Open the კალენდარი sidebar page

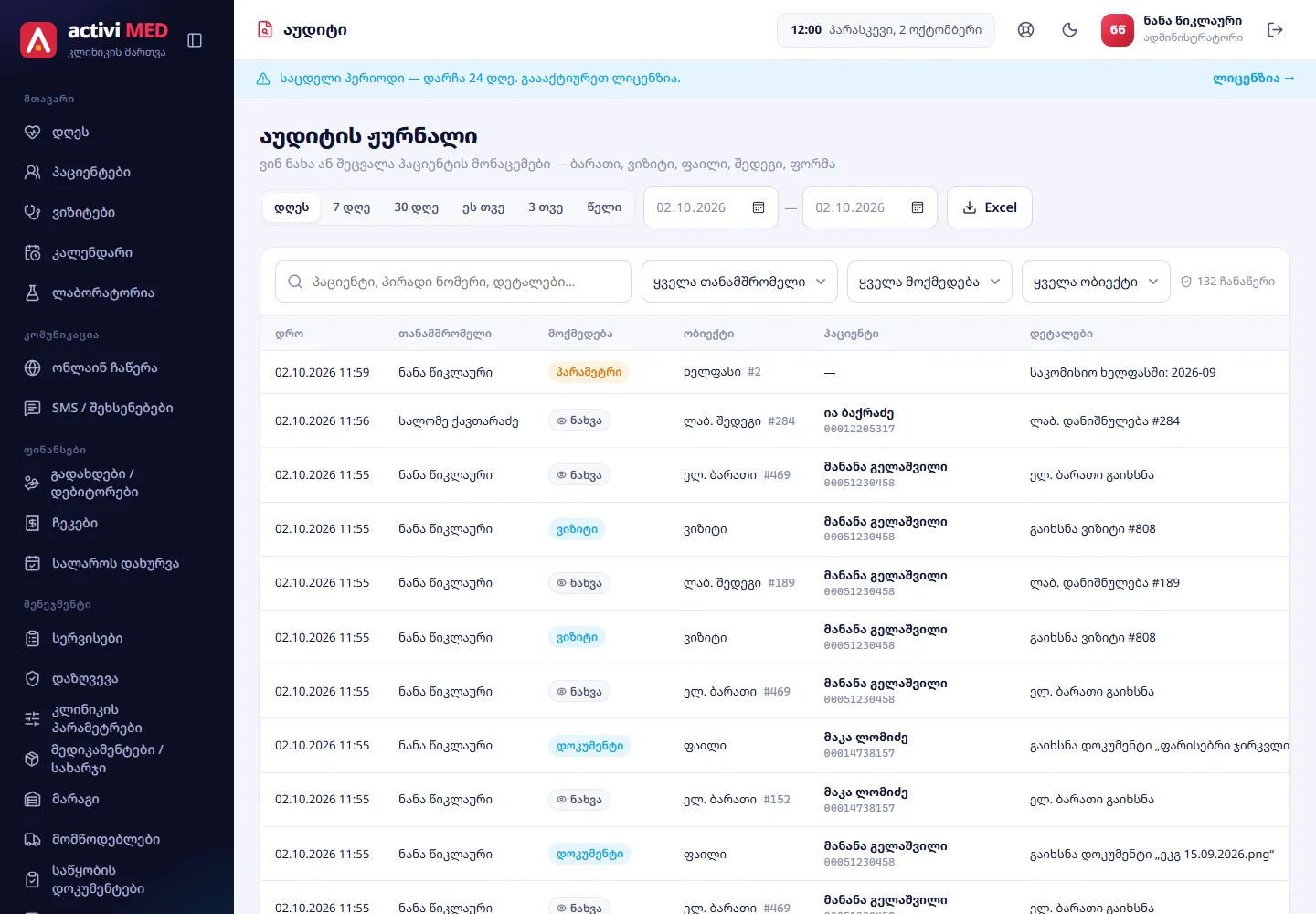point(117,253)
